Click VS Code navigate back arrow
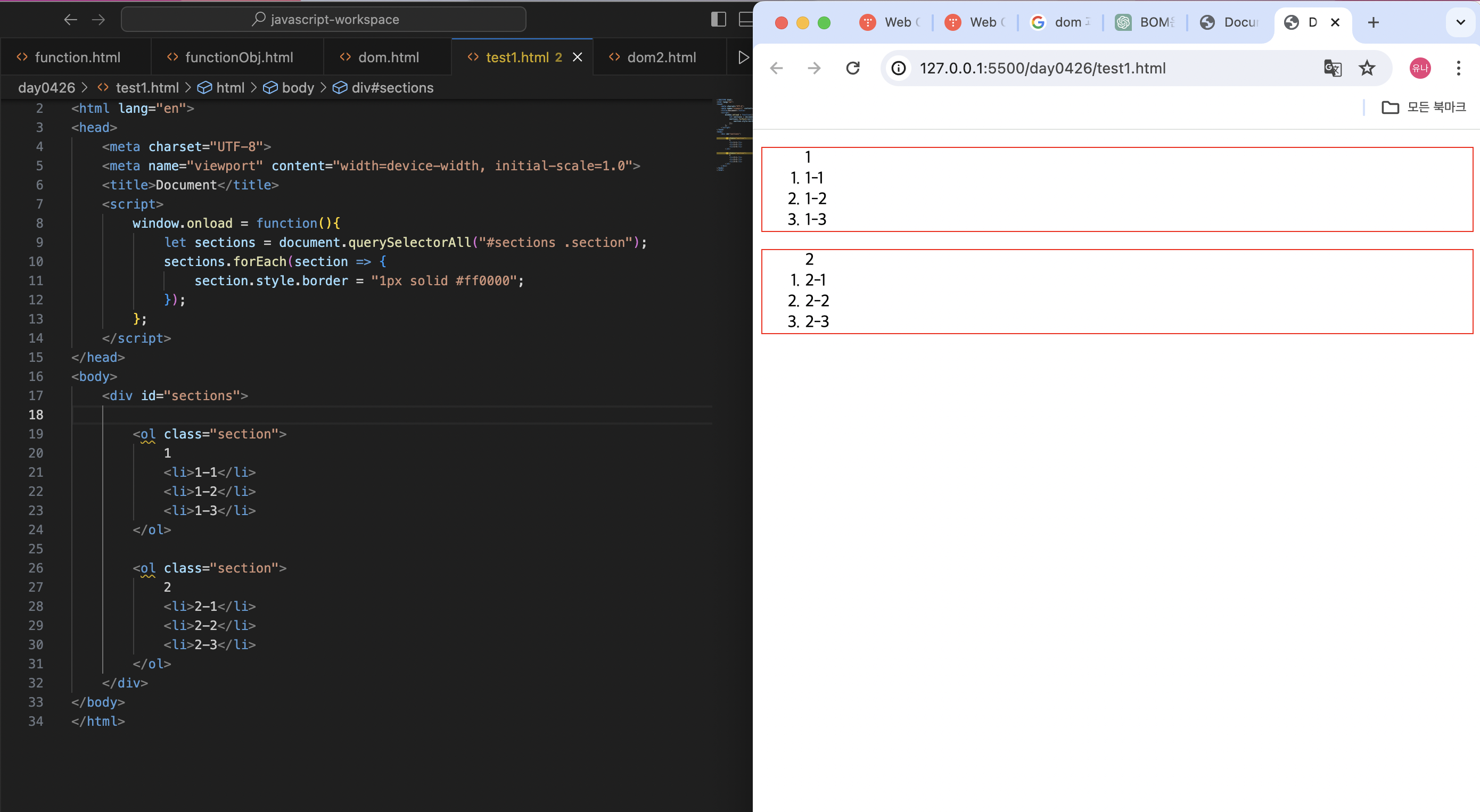The width and height of the screenshot is (1480, 812). [70, 20]
